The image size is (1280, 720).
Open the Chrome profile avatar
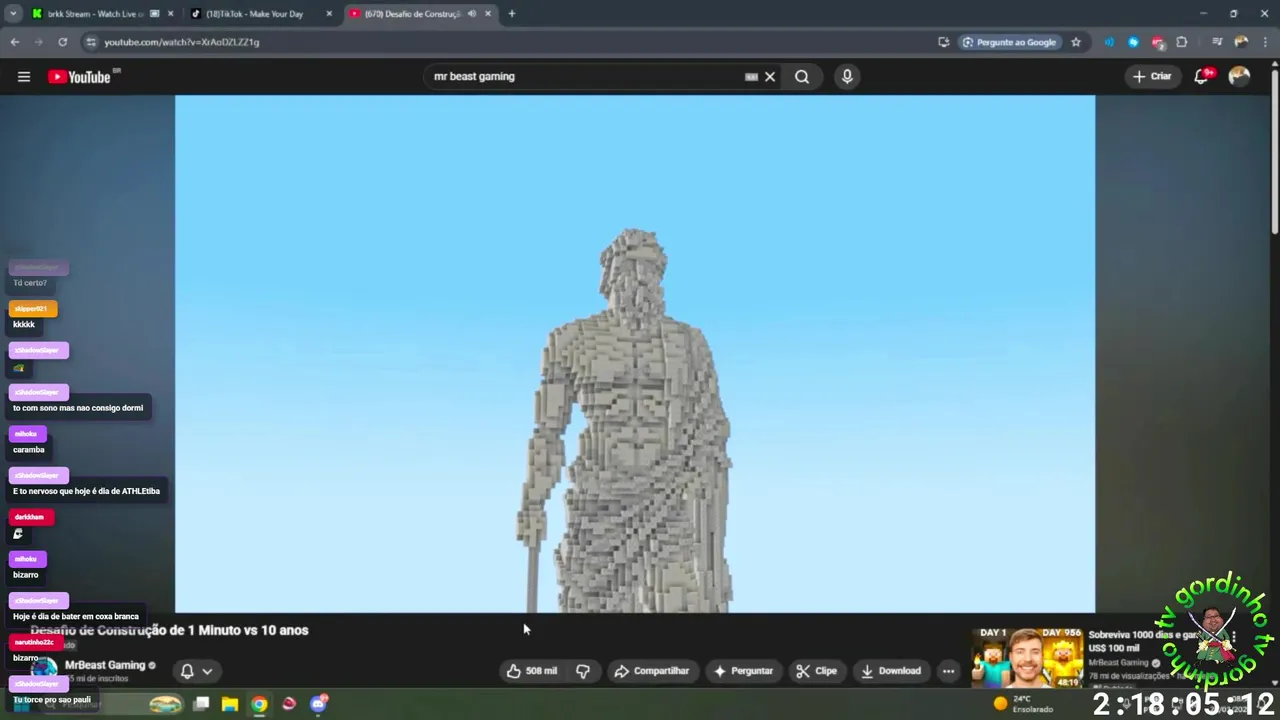click(1241, 42)
